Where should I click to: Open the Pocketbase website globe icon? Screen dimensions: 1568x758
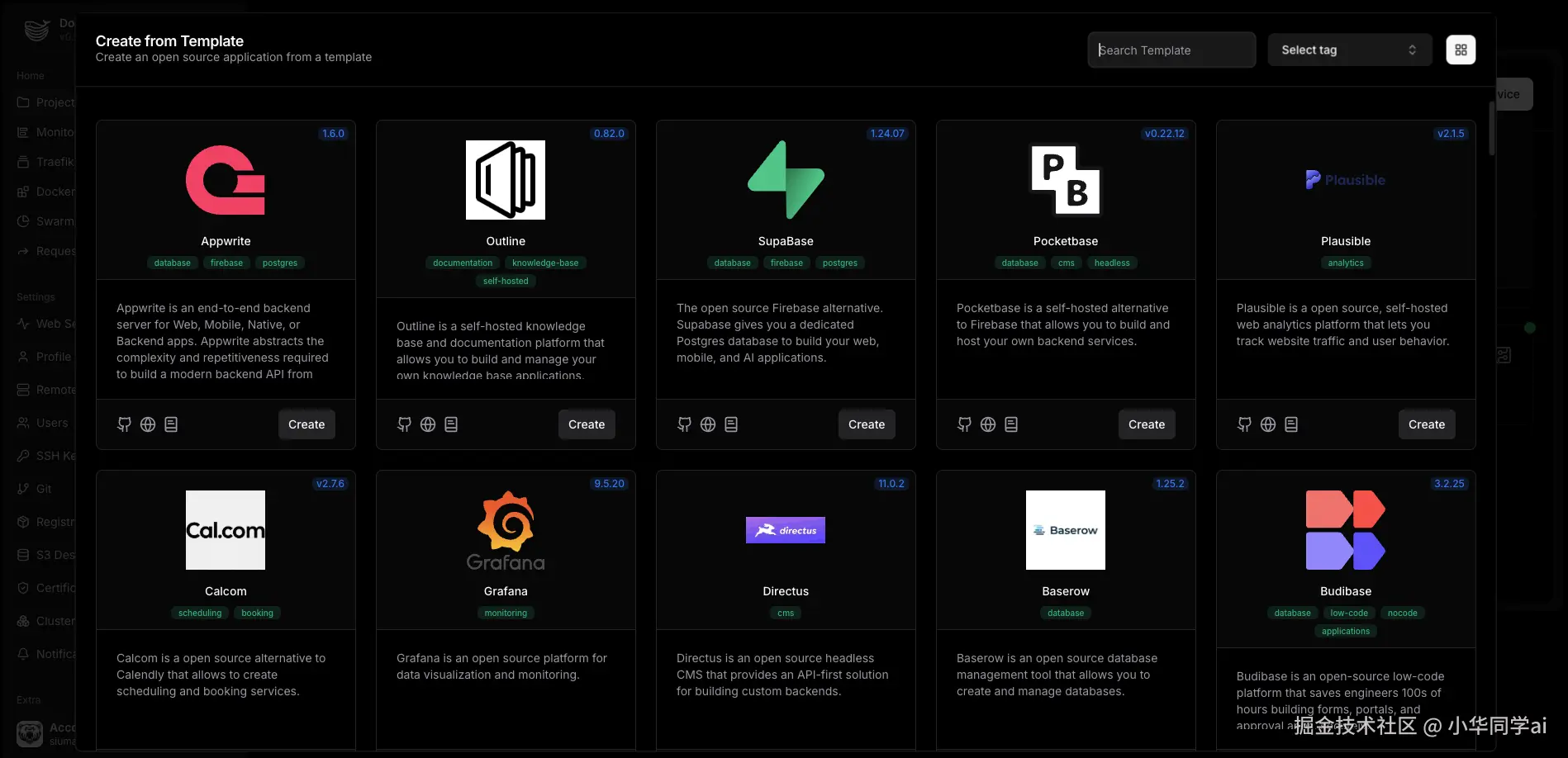(x=988, y=424)
